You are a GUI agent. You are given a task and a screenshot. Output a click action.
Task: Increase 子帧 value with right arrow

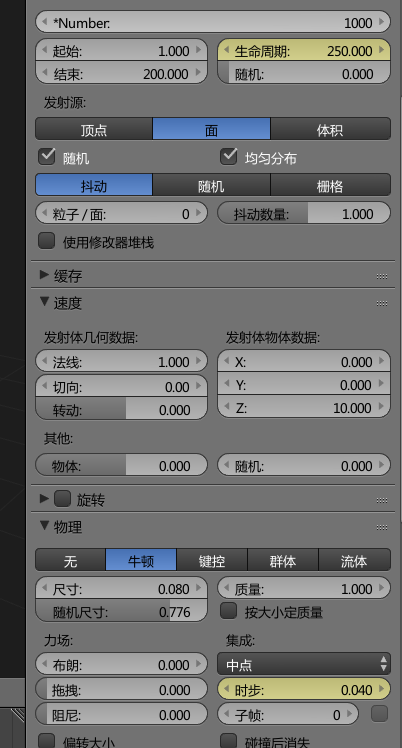(x=350, y=714)
